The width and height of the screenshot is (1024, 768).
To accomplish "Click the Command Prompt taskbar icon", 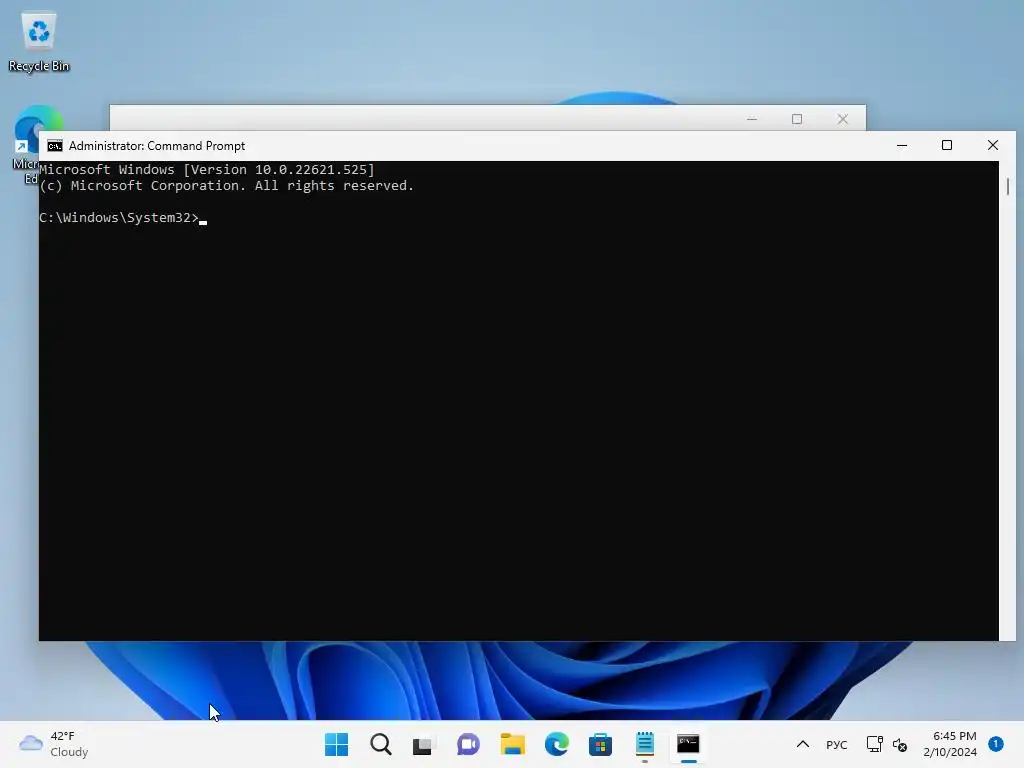I will [688, 744].
